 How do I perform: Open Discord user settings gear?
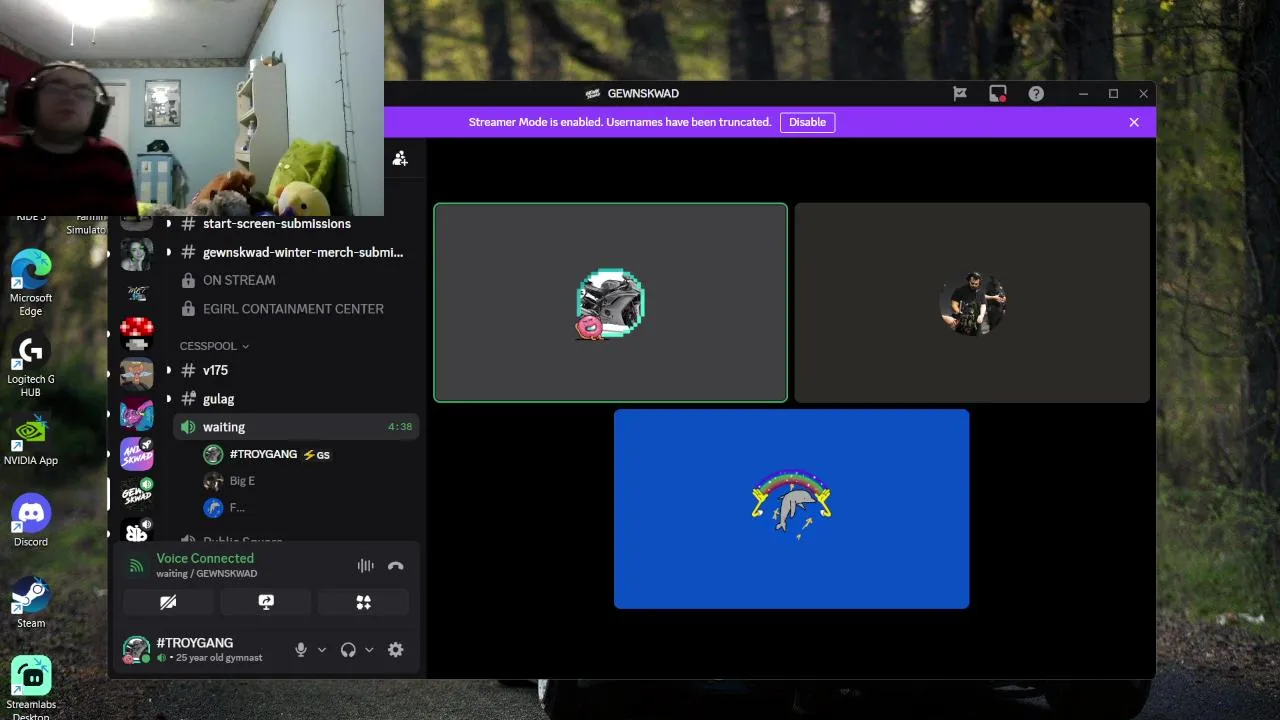tap(396, 650)
